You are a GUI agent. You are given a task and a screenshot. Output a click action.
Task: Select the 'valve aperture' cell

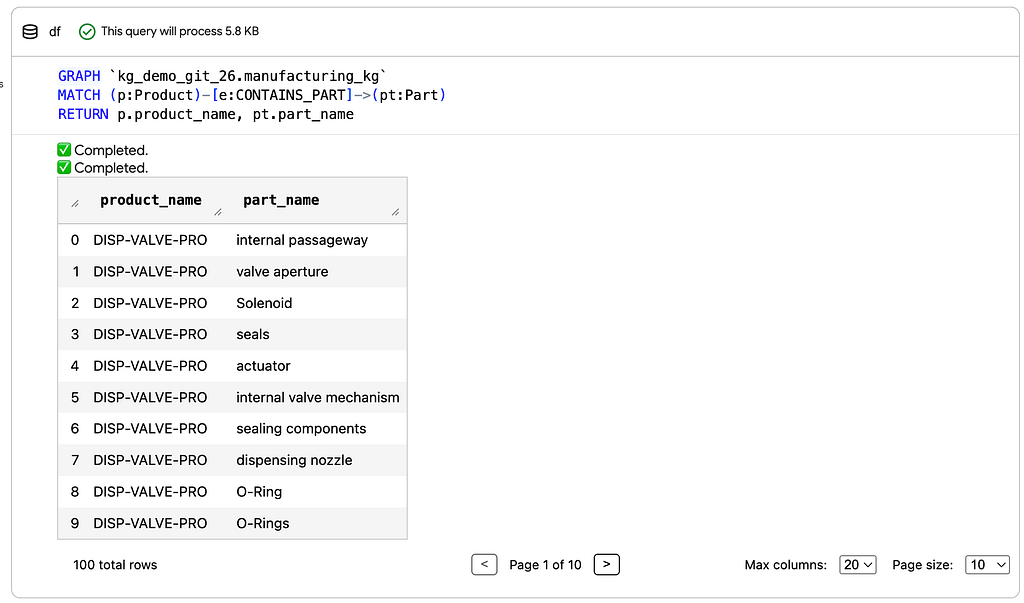(x=282, y=272)
